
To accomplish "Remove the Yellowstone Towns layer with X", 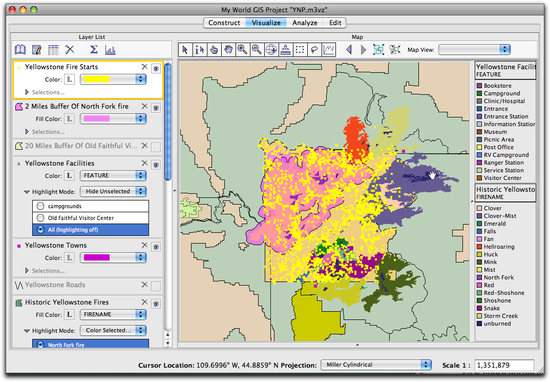I will [144, 245].
